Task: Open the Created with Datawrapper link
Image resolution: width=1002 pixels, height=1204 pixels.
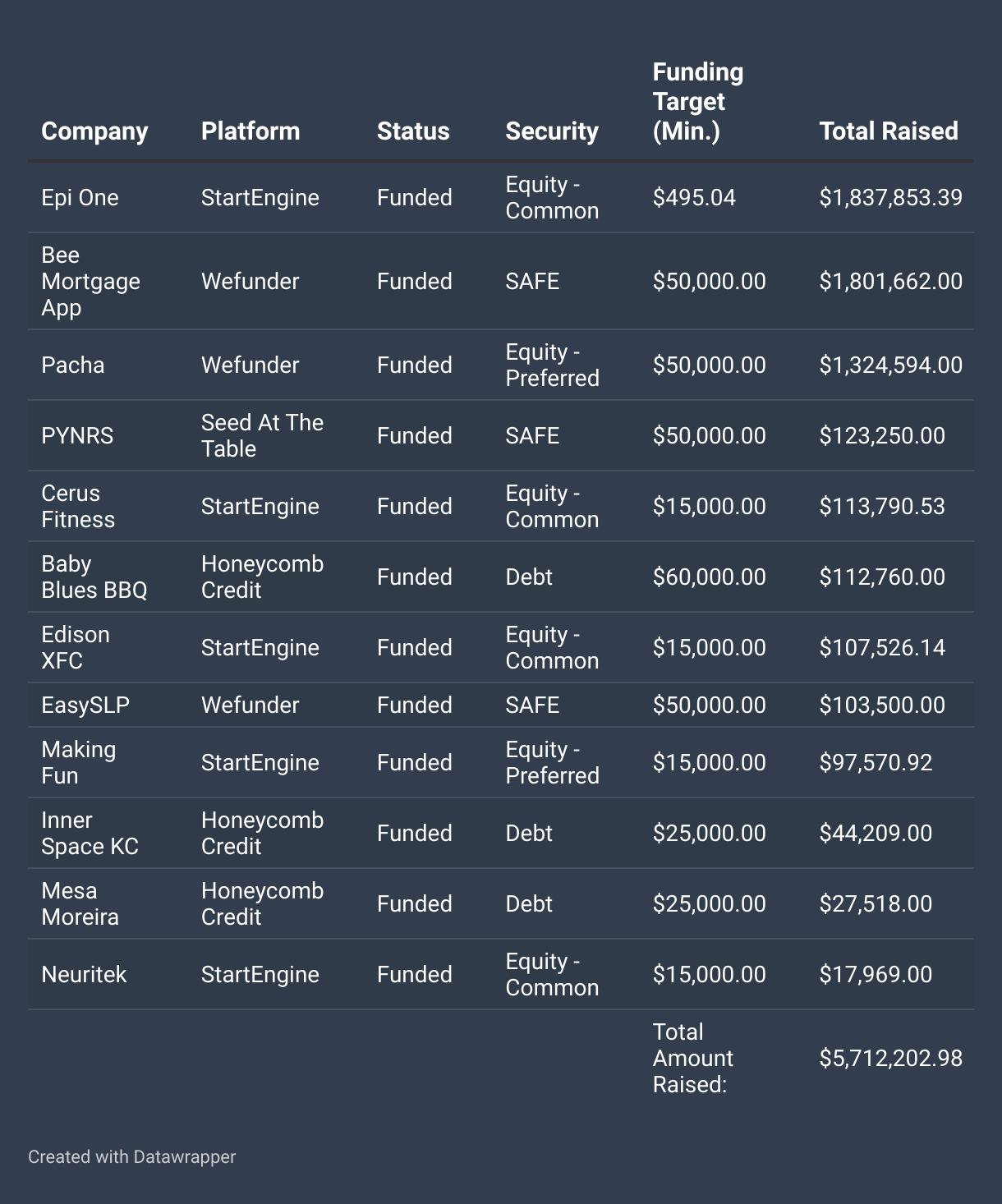Action: (x=131, y=1156)
